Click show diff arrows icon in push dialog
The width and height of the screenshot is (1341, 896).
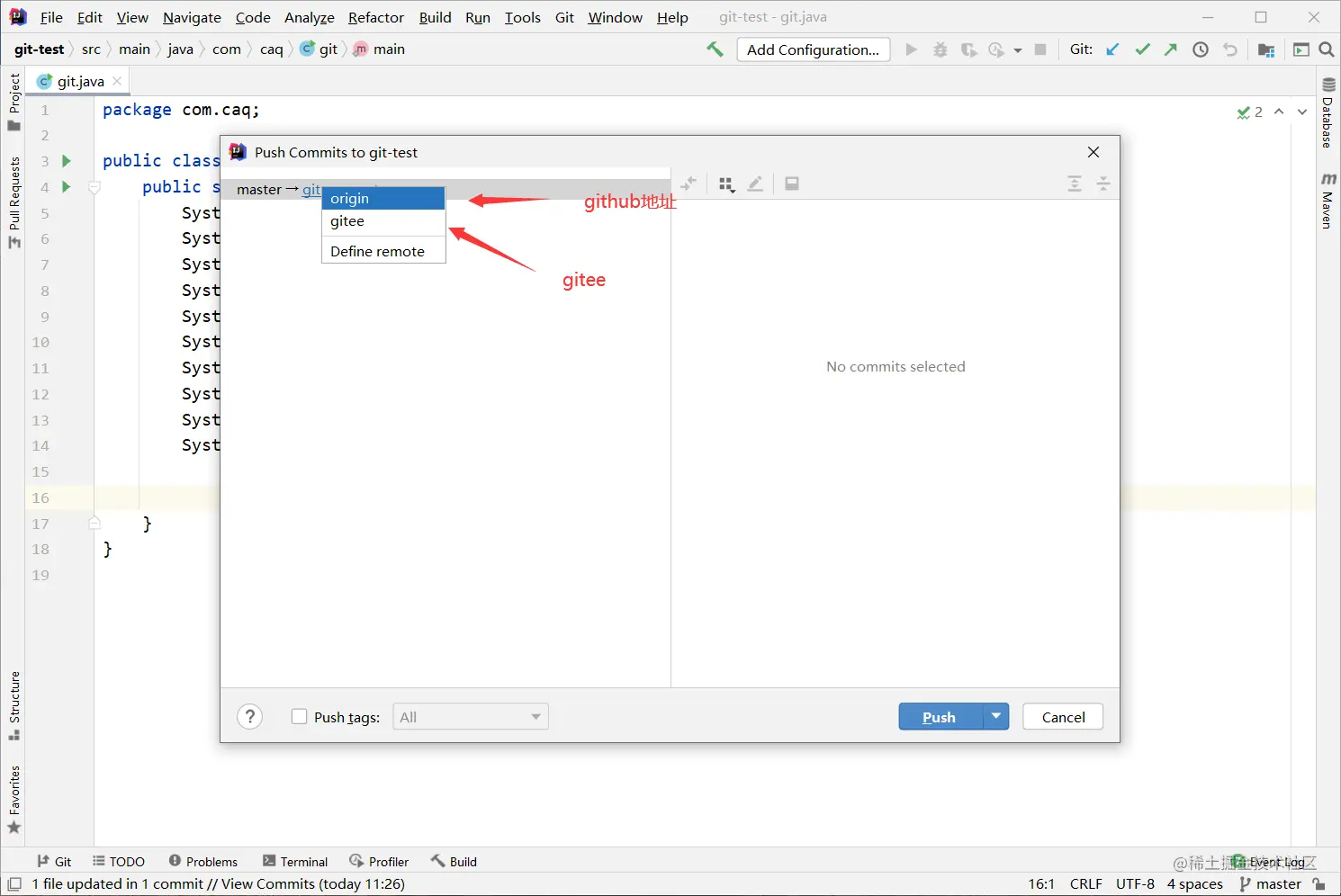tap(689, 184)
